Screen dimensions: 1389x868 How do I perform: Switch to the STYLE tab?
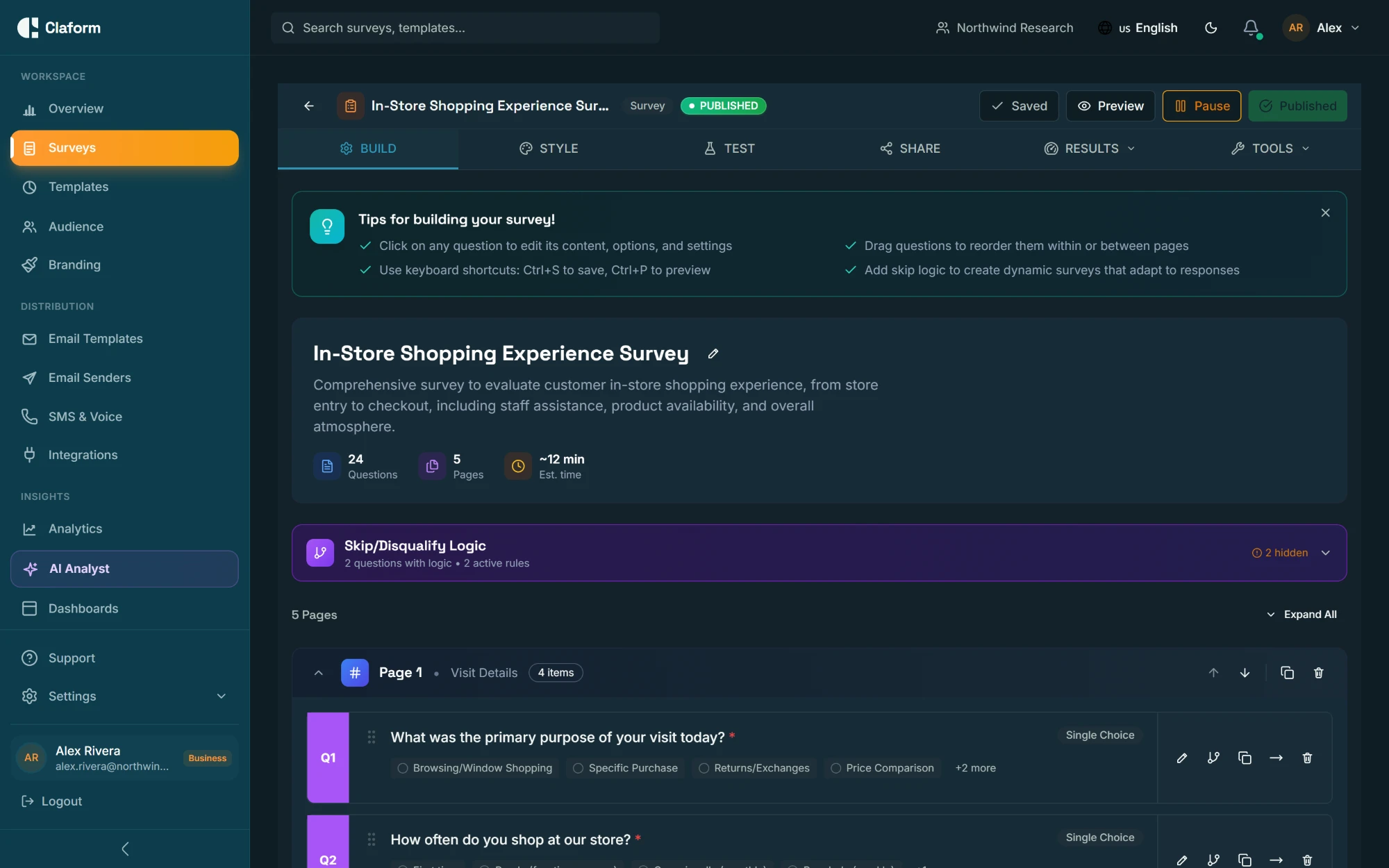coord(549,149)
